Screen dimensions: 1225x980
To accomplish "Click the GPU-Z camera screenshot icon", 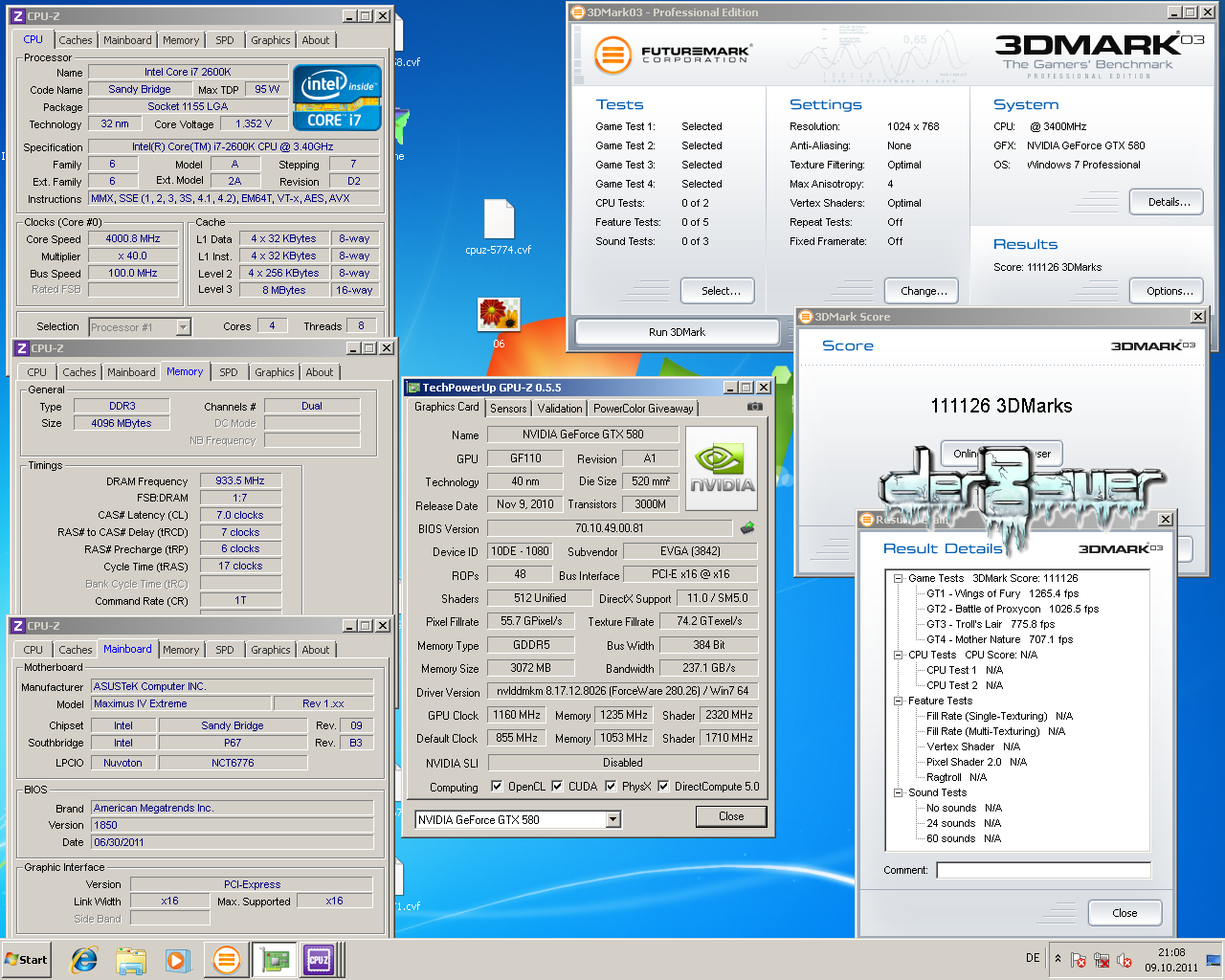I will pyautogui.click(x=755, y=407).
